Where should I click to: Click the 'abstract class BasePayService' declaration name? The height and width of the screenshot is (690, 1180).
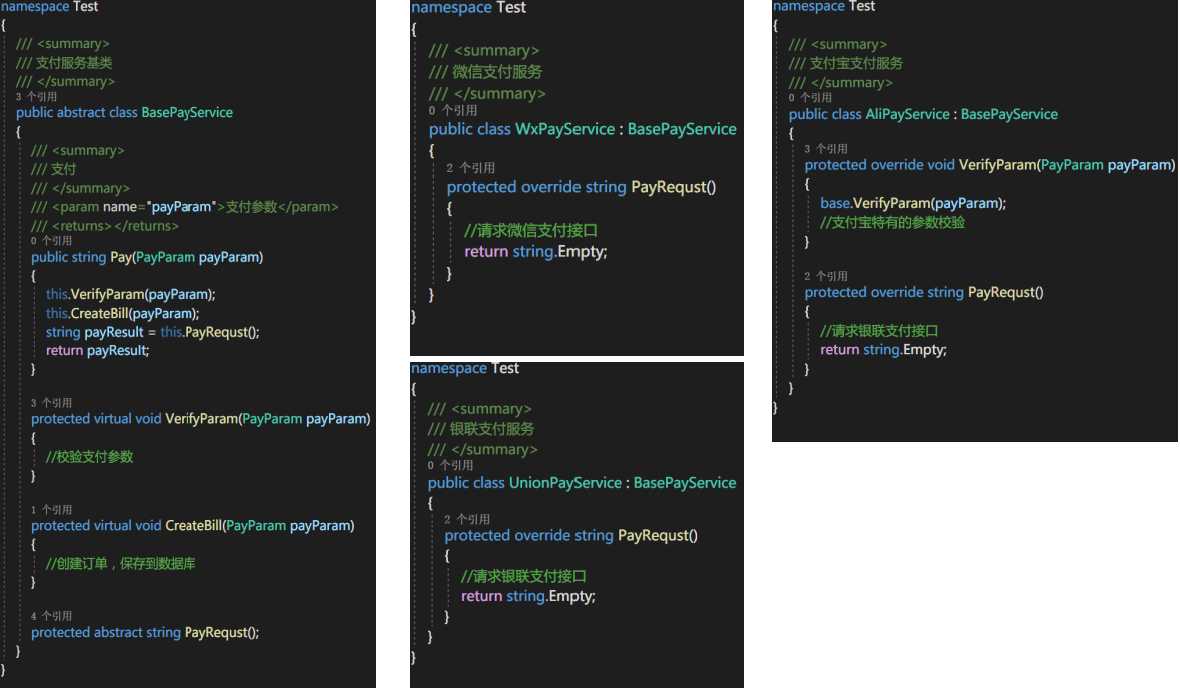click(187, 112)
